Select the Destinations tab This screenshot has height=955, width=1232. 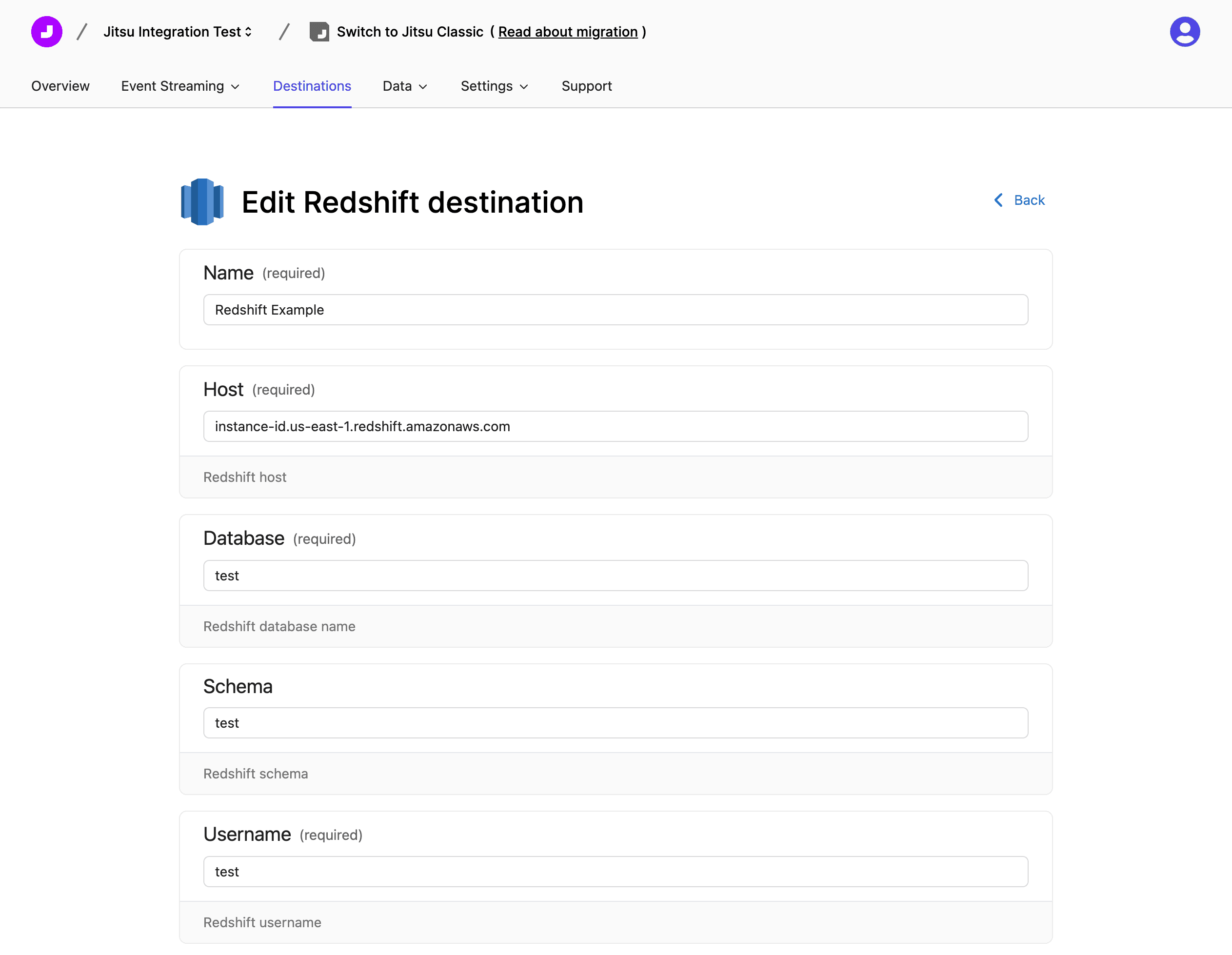coord(312,86)
